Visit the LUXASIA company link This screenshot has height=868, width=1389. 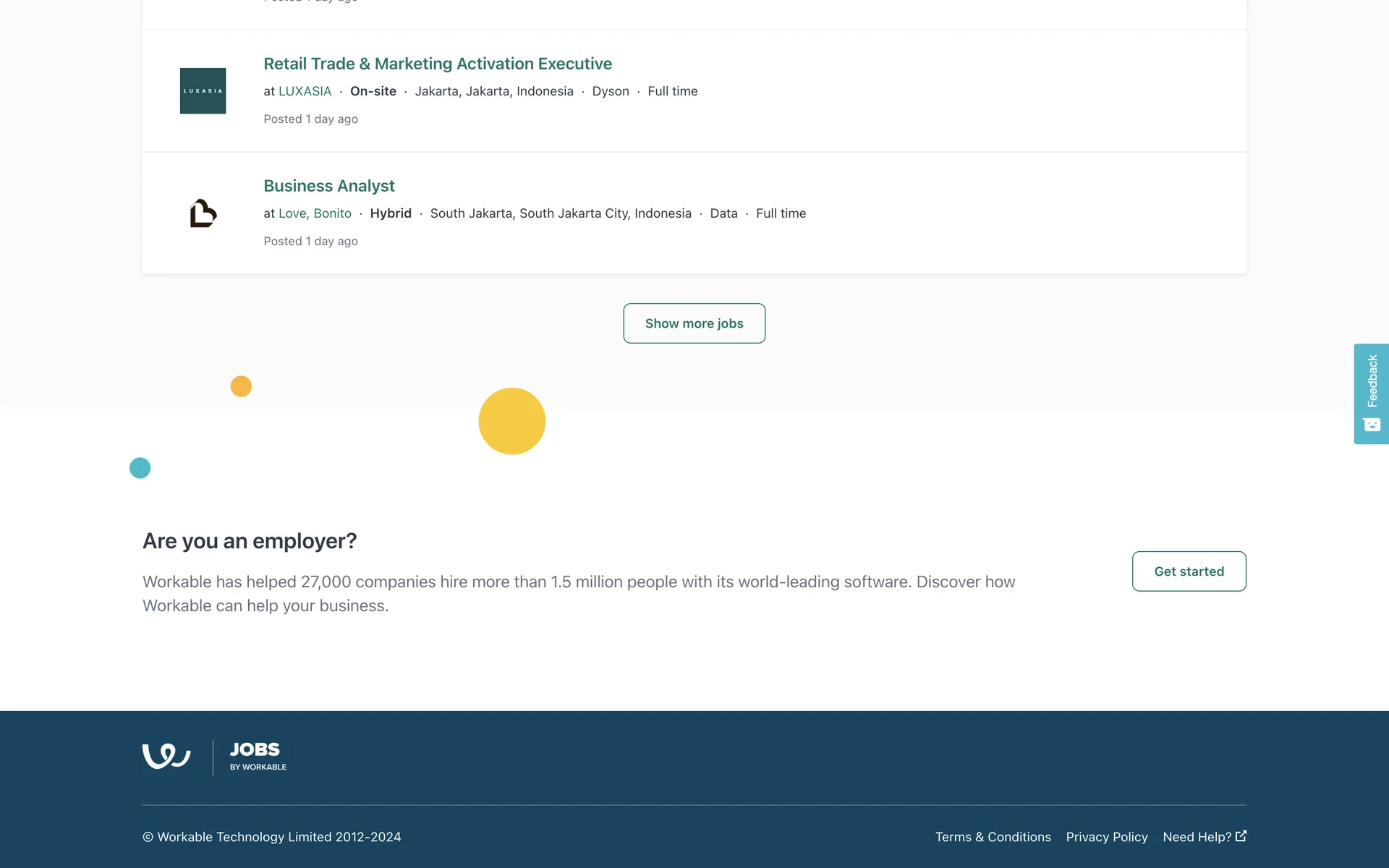(x=305, y=91)
